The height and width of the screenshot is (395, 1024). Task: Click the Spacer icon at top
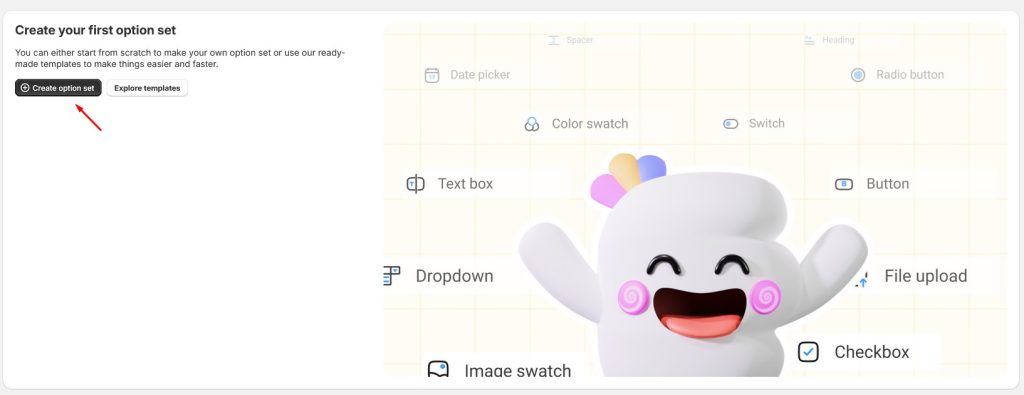click(x=553, y=40)
